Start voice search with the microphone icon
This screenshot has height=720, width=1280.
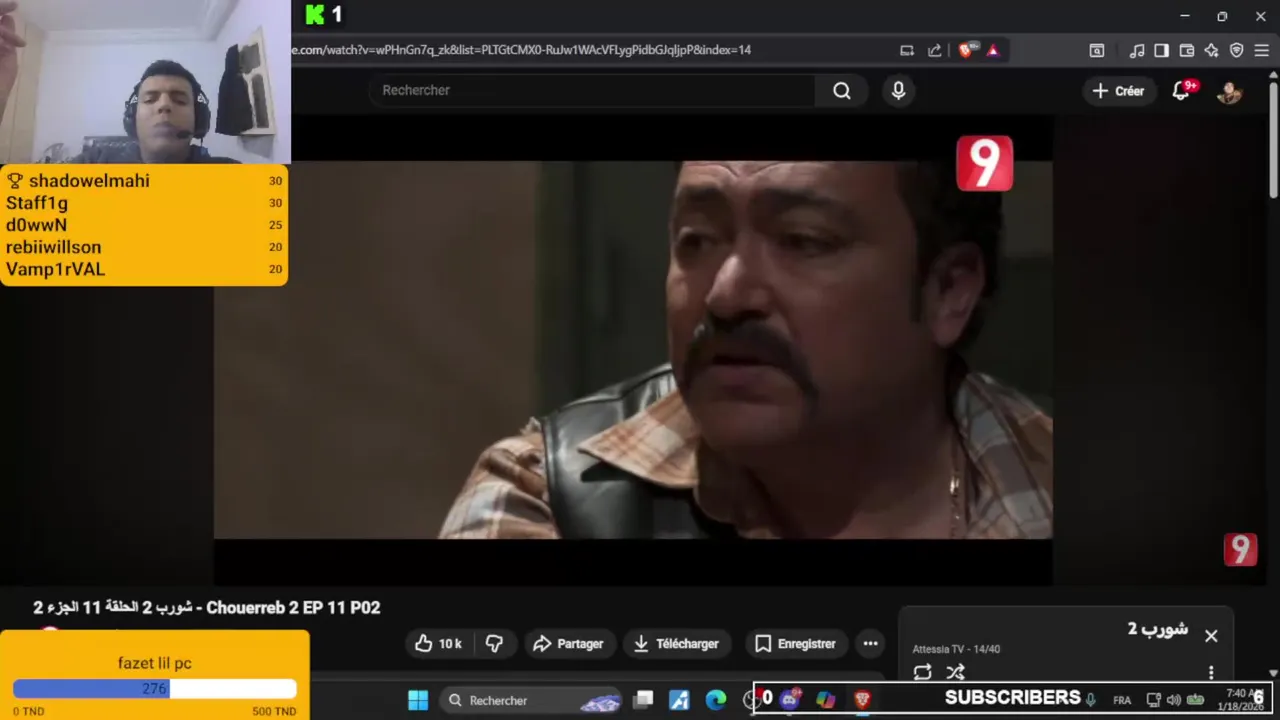tap(898, 91)
